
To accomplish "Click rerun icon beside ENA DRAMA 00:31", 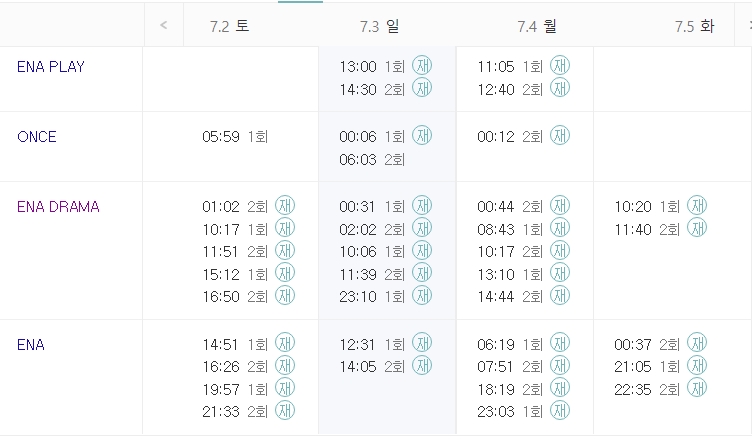I will [422, 205].
